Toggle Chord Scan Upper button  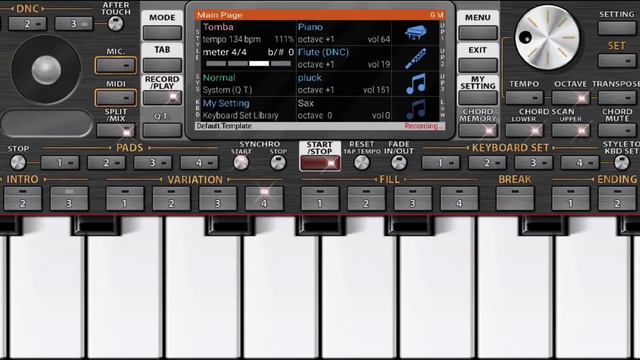click(571, 130)
